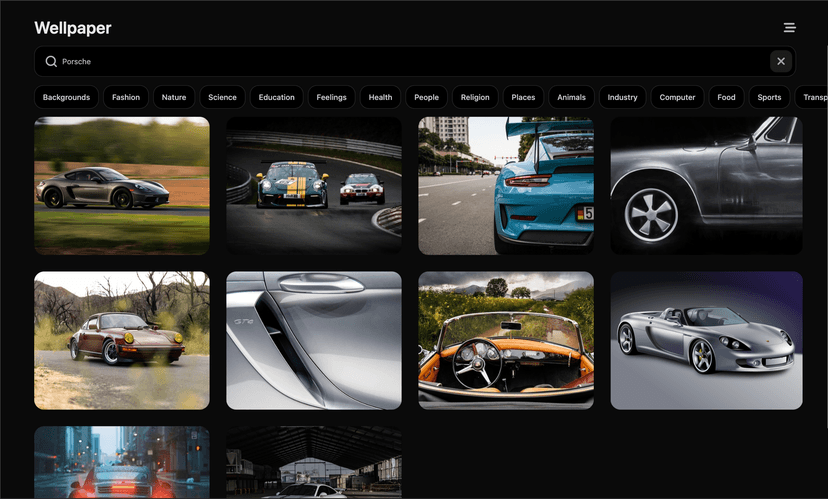Screen dimensions: 828x499
Task: Choose the Health category chip
Action: pyautogui.click(x=380, y=97)
